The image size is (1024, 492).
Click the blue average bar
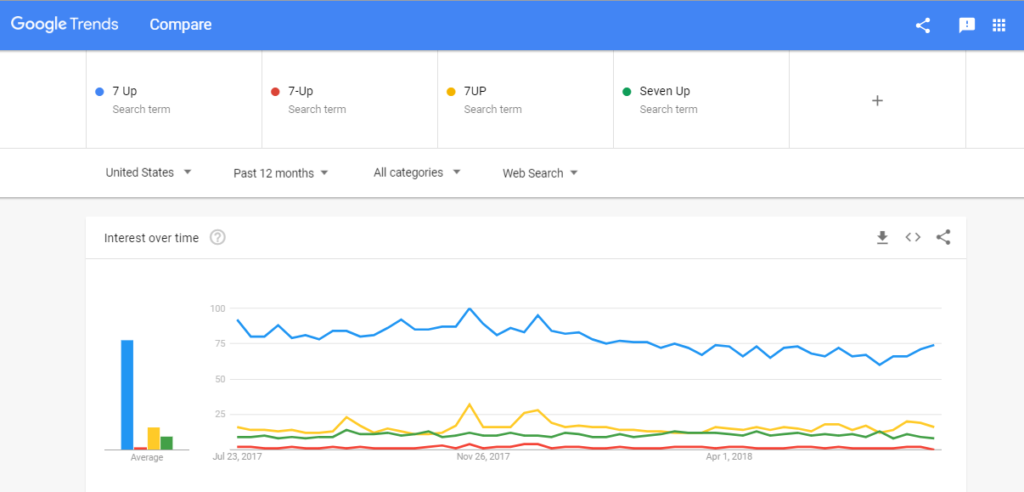click(x=127, y=395)
